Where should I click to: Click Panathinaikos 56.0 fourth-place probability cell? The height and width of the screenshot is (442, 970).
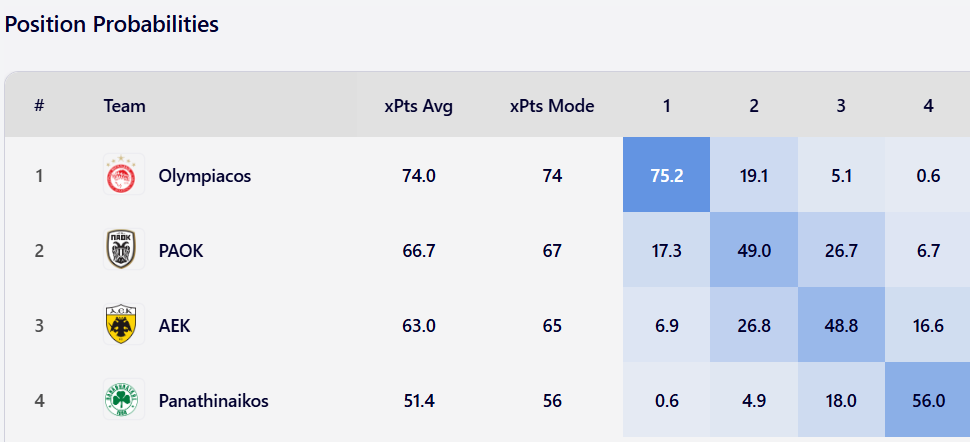tap(928, 401)
